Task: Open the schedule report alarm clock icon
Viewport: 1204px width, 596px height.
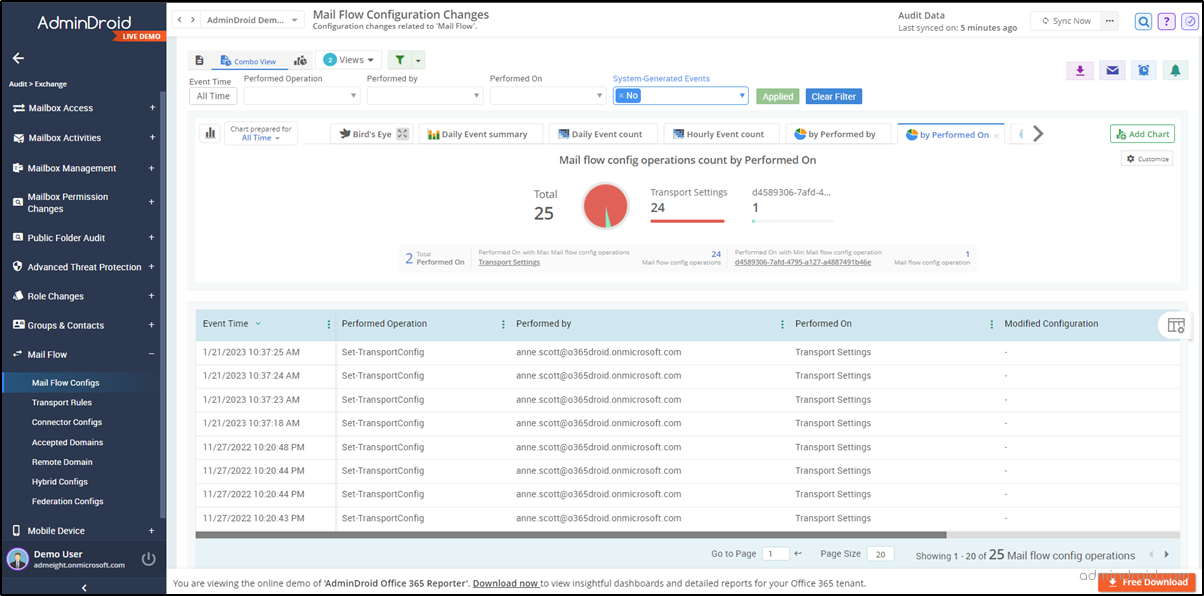Action: (x=1144, y=70)
